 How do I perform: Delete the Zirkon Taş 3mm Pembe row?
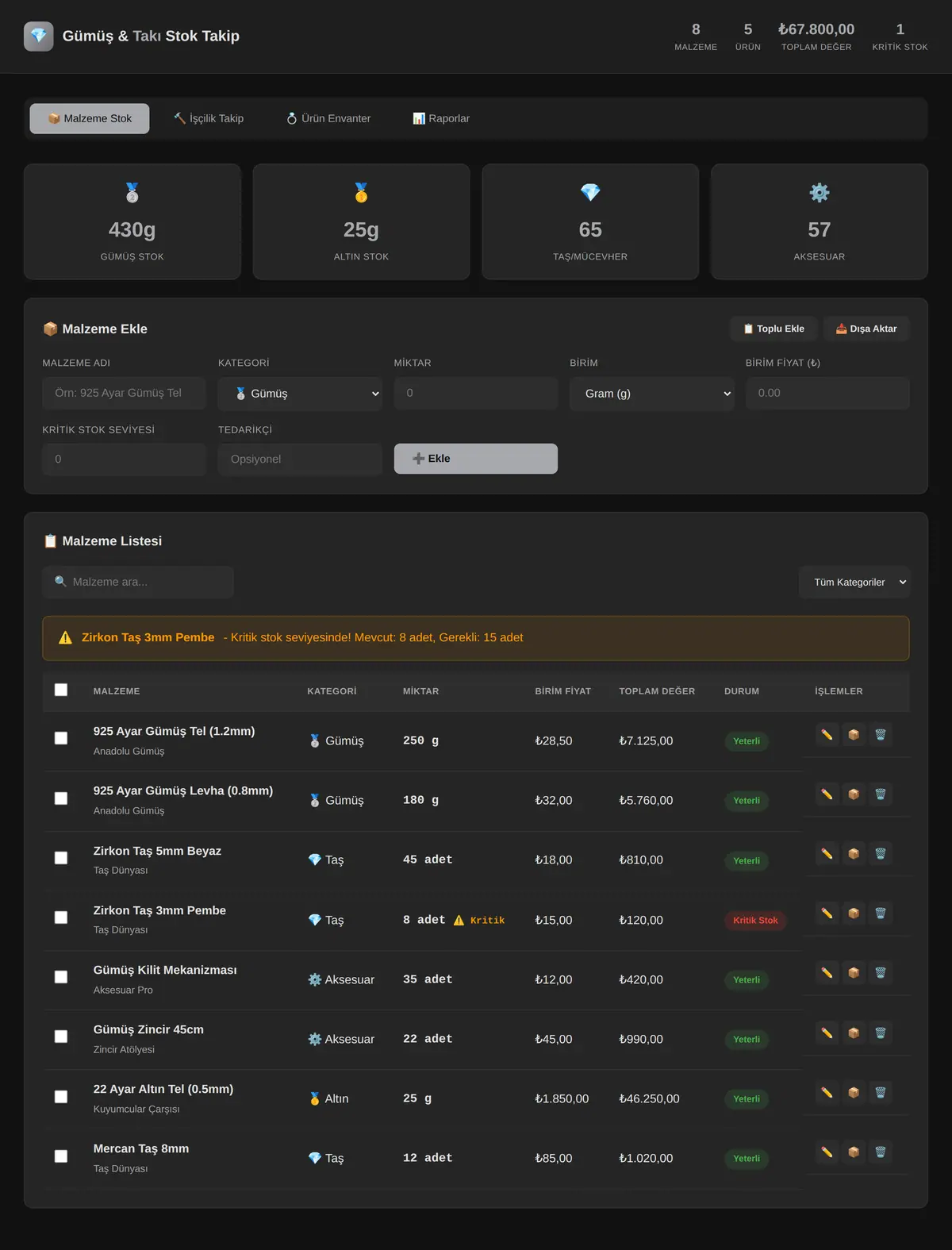point(881,913)
